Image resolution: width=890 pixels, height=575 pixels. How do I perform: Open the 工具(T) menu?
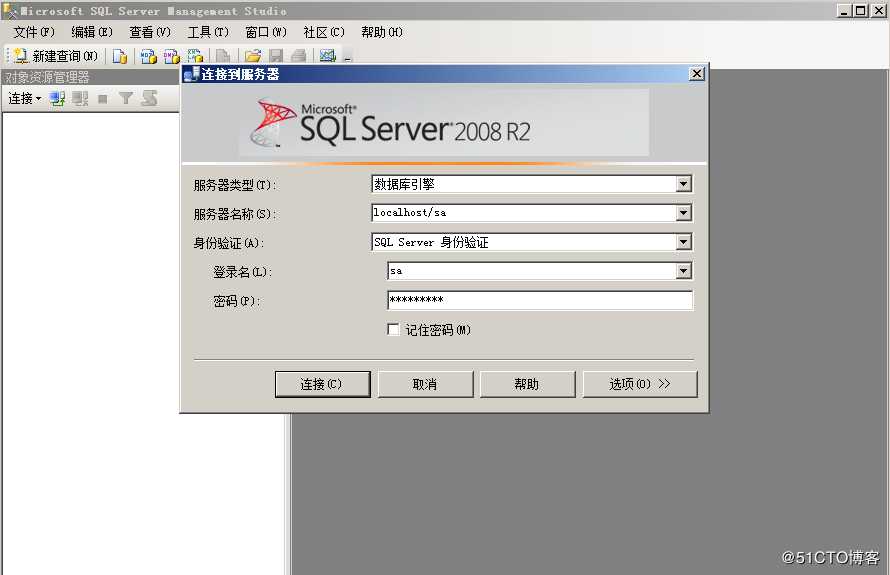pyautogui.click(x=208, y=32)
